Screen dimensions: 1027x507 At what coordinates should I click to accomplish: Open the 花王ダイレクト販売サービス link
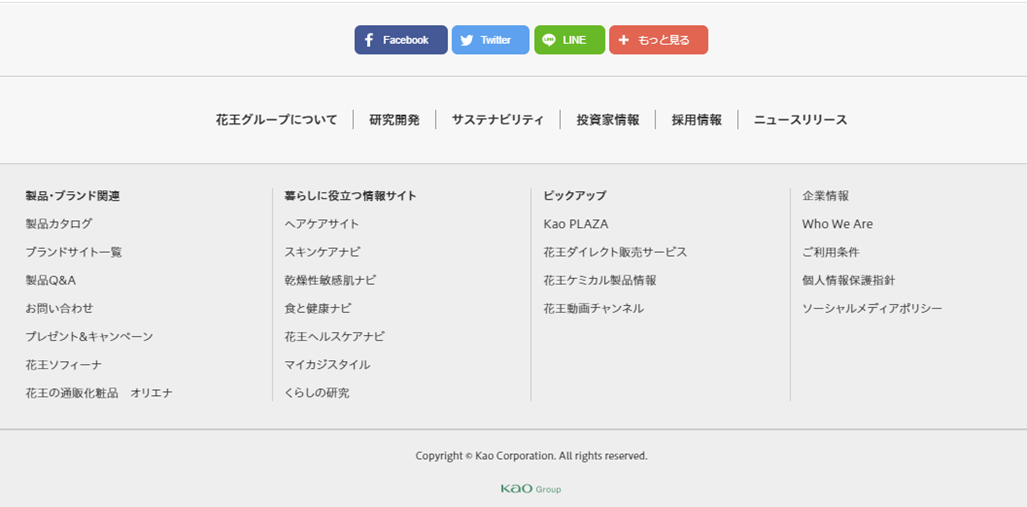point(615,252)
